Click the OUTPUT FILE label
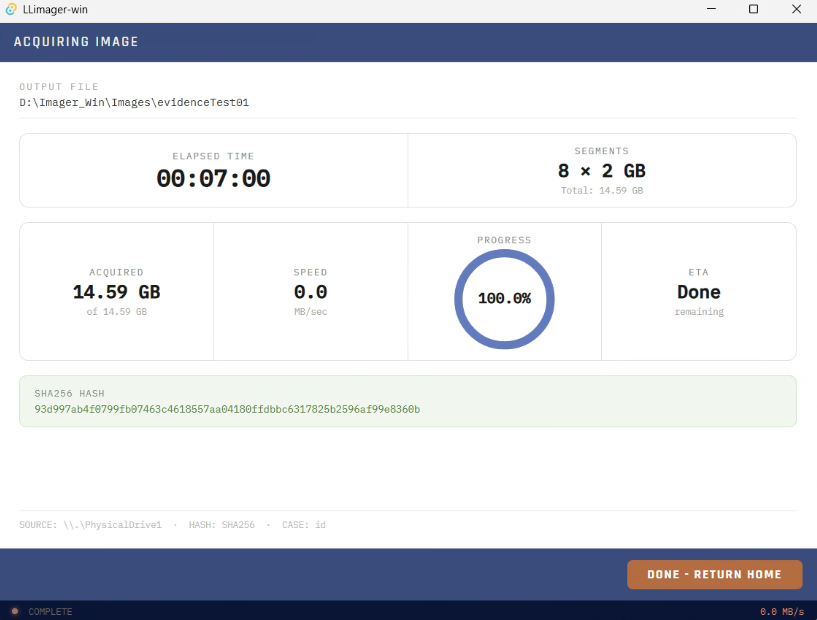Image resolution: width=817 pixels, height=620 pixels. [59, 86]
